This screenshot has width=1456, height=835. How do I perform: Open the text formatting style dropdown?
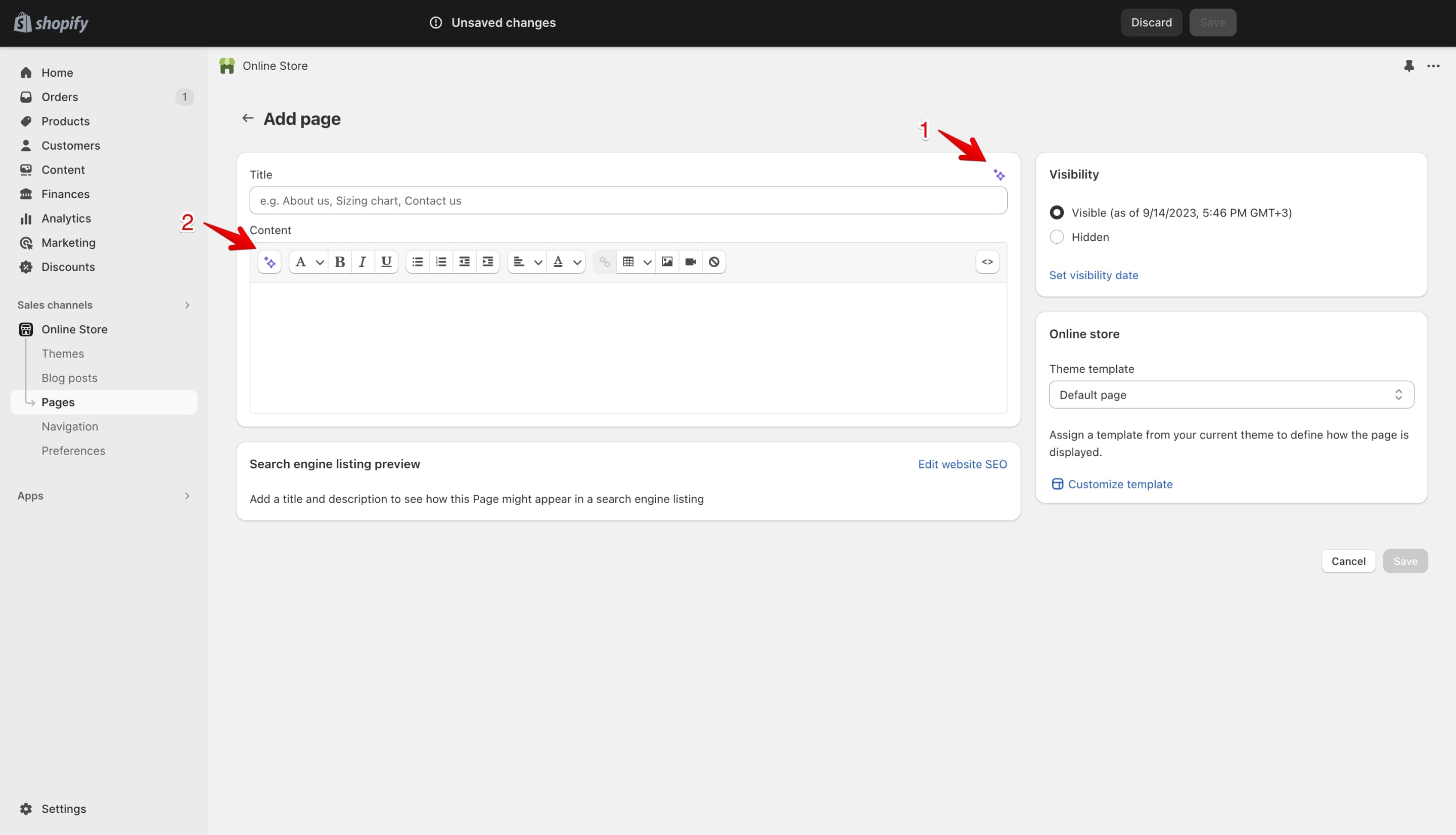[308, 262]
